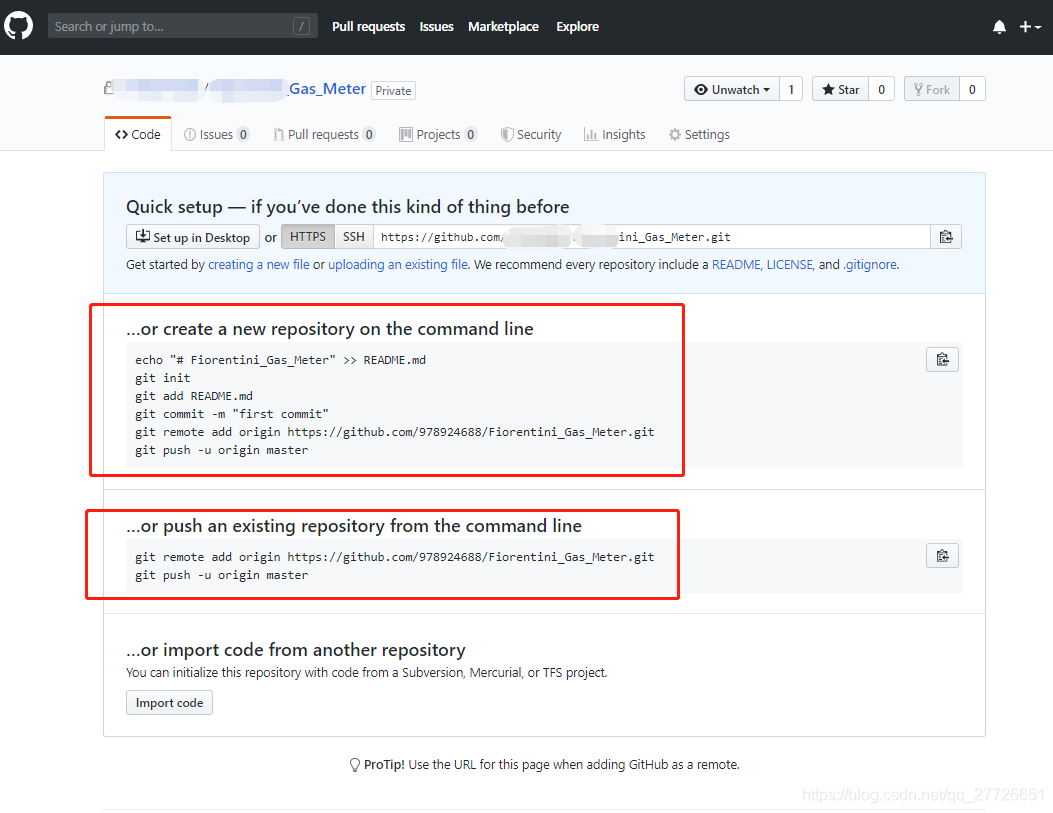Open the Unwatch dropdown
Screen dimensions: 1053x813
732,89
